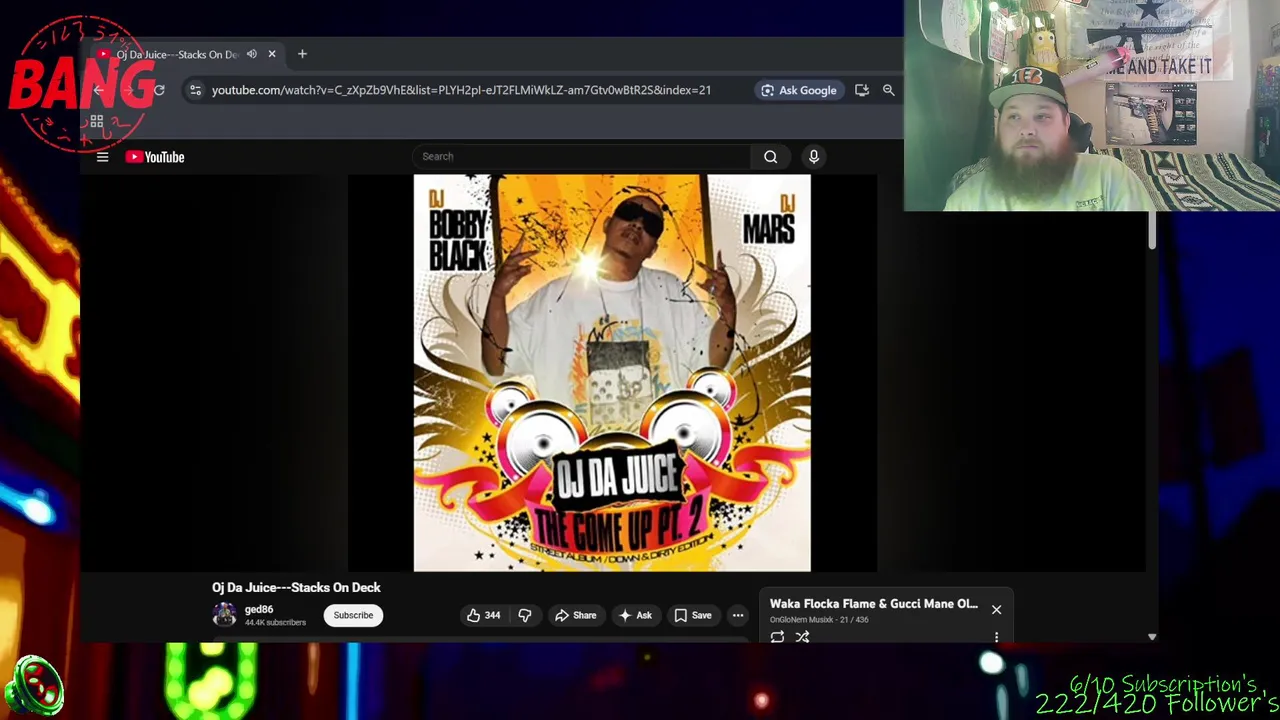
Task: Select the YouTube URL in address bar
Action: [x=461, y=90]
